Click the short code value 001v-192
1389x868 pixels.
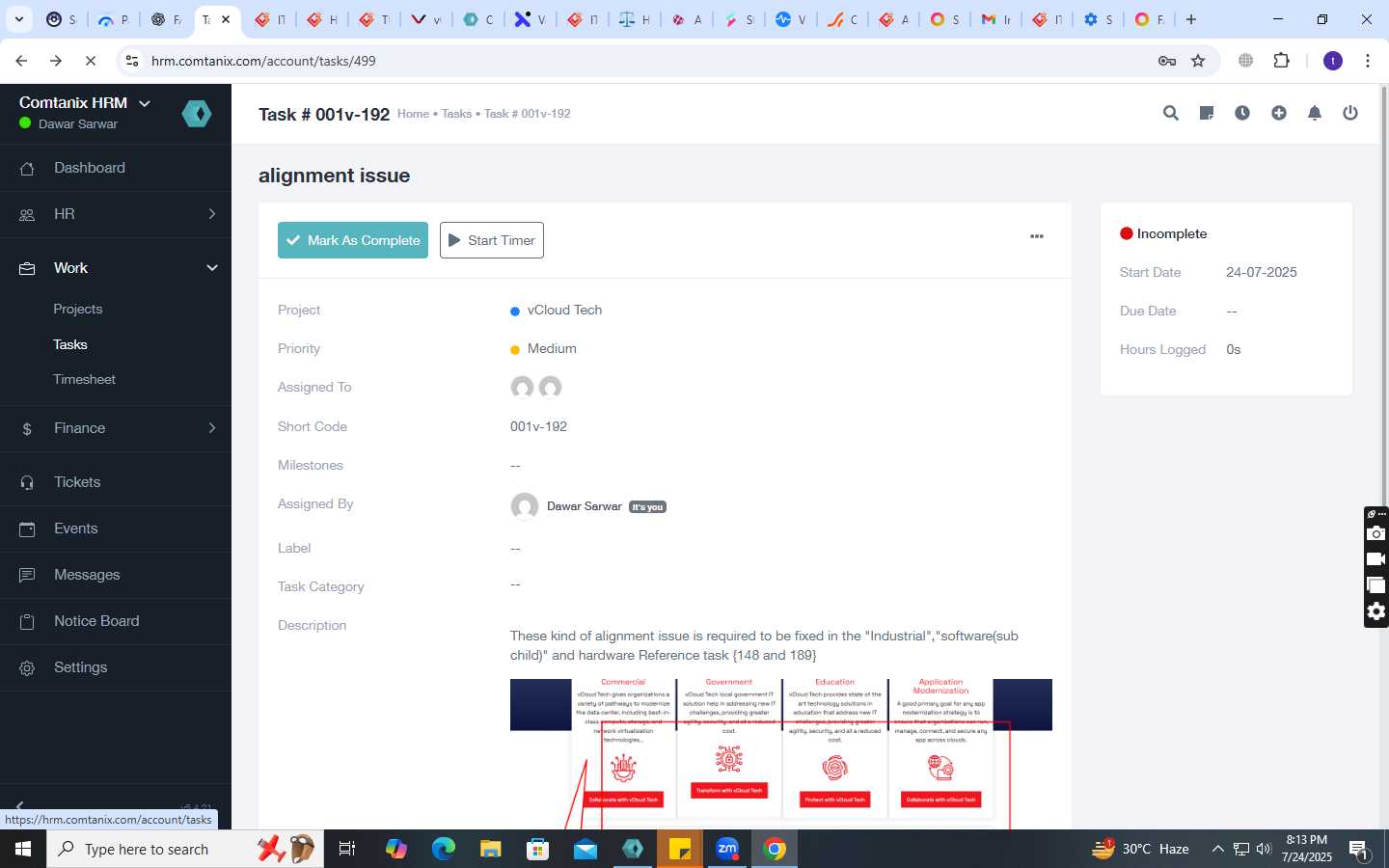[538, 426]
